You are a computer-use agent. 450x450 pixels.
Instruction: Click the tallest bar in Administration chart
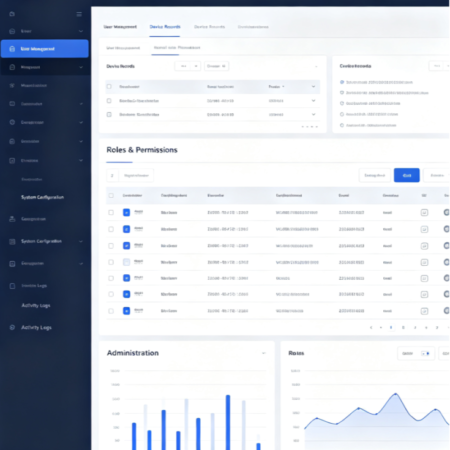228,422
